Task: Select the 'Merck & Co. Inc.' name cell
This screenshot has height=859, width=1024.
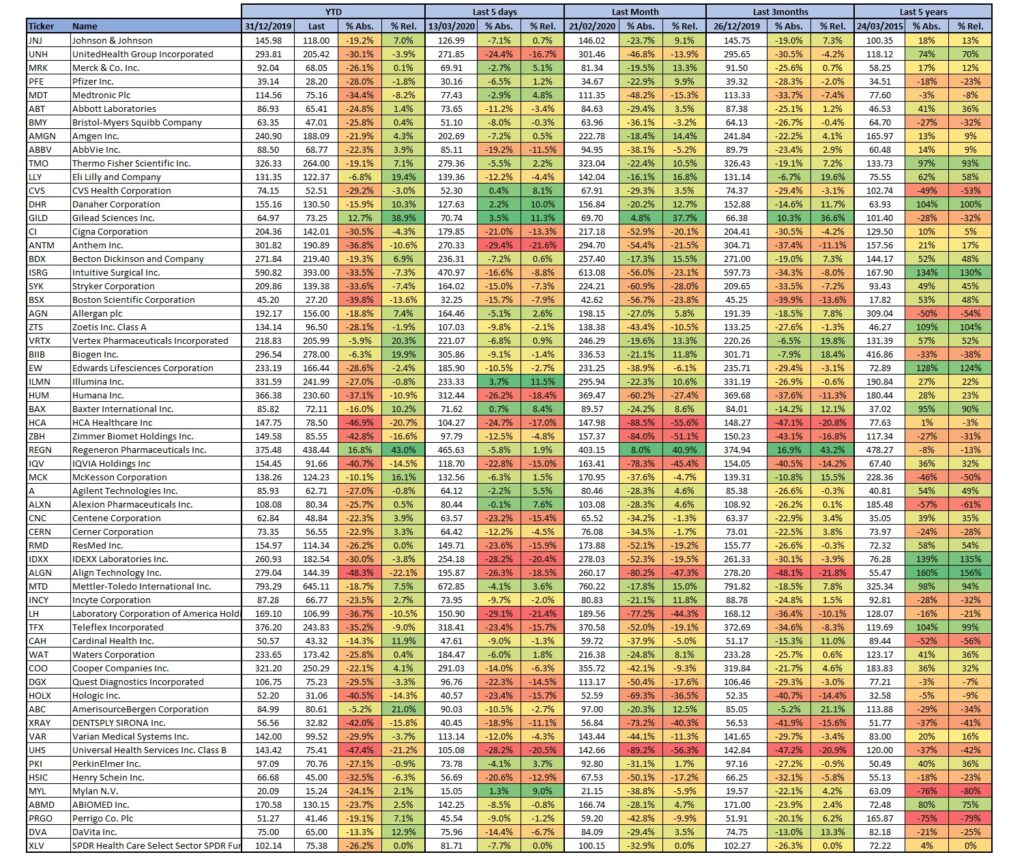Action: 155,68
